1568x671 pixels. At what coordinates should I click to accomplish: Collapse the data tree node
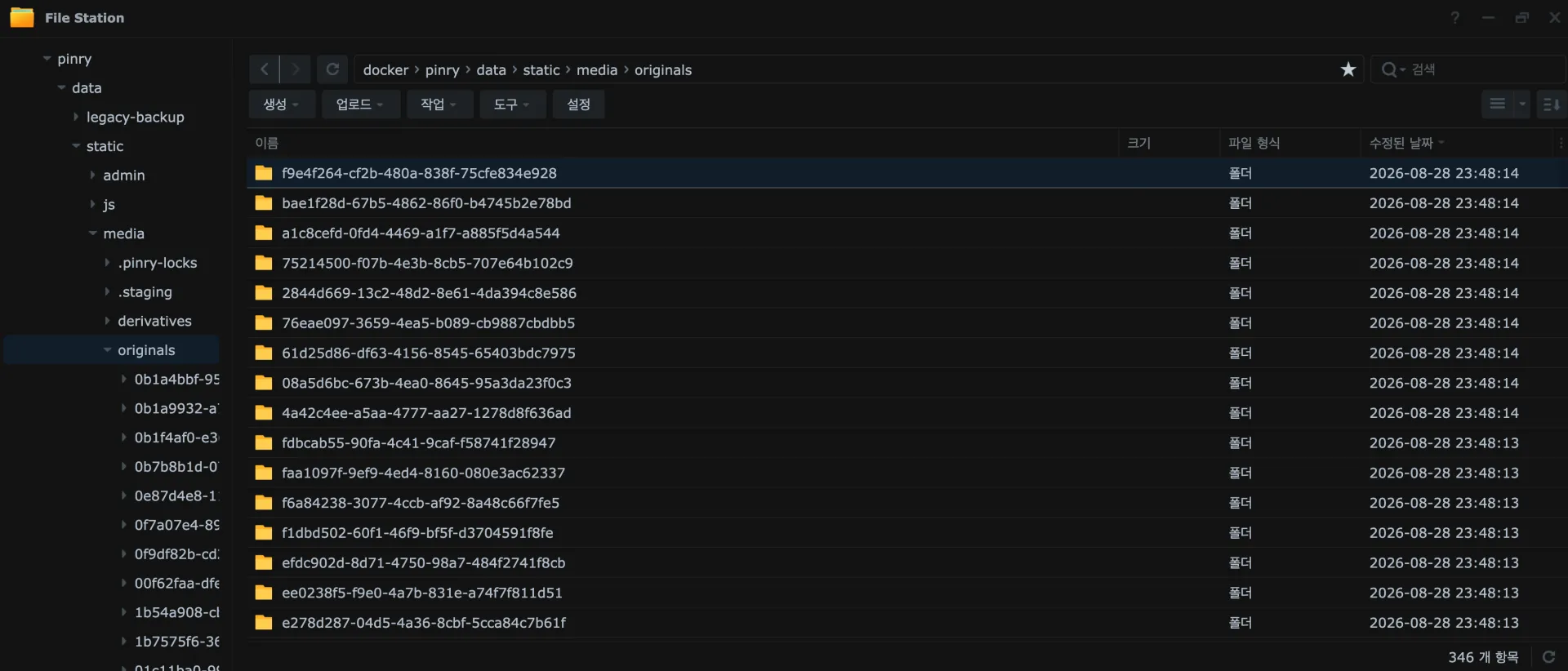[x=61, y=88]
